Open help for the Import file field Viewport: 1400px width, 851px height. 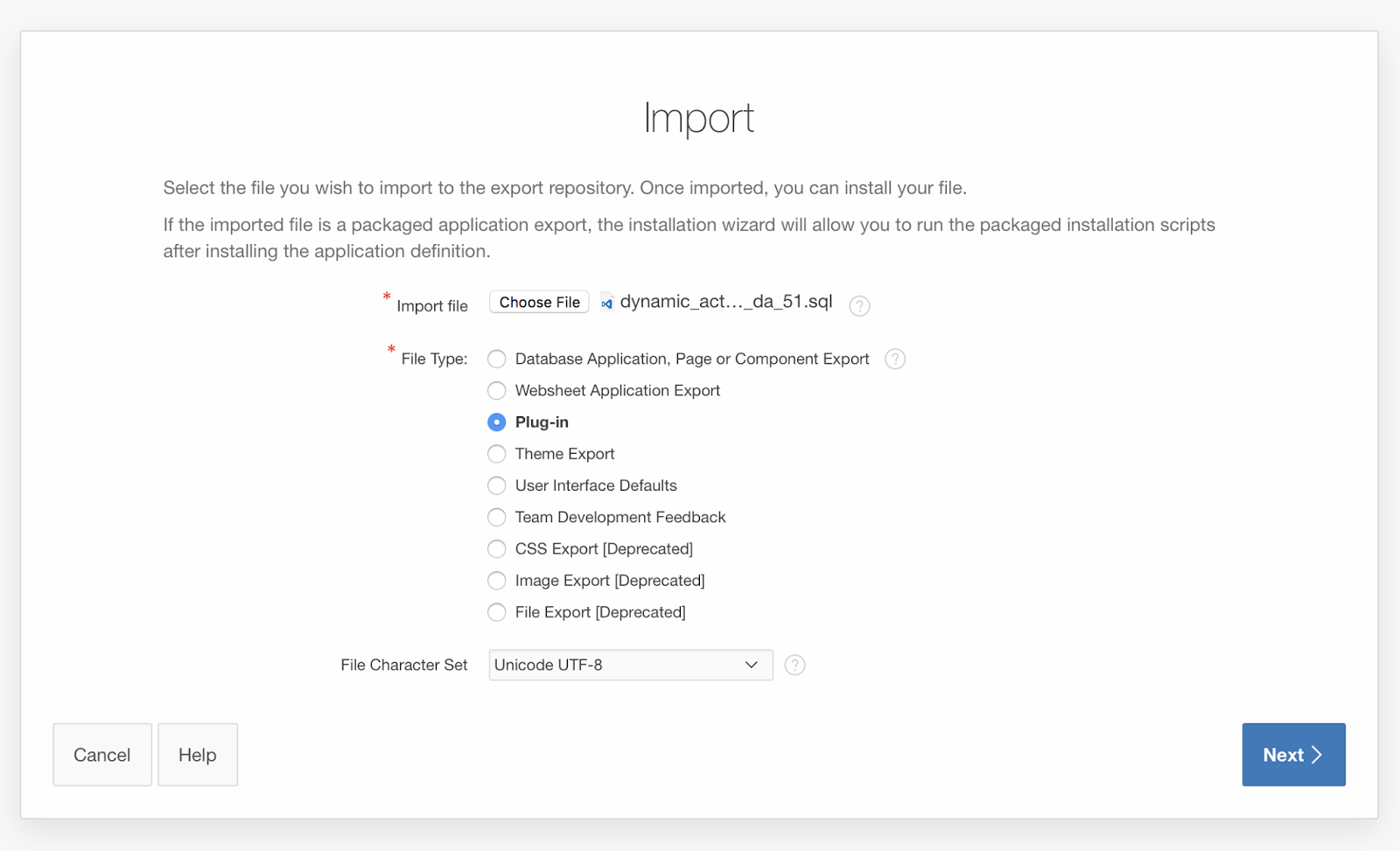859,306
